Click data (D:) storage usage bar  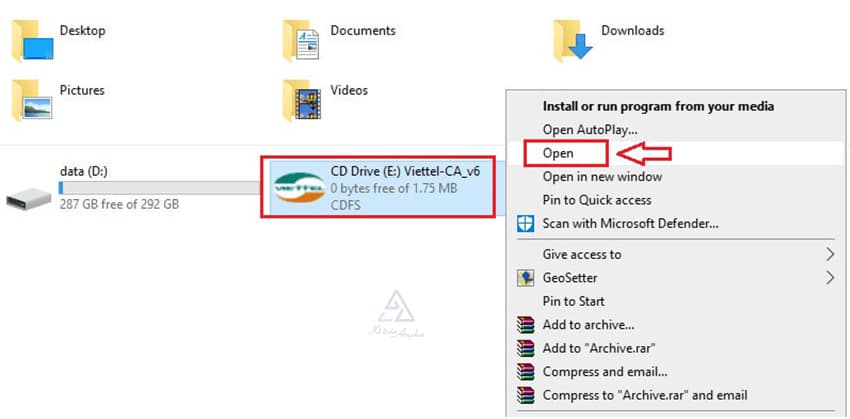tap(160, 187)
